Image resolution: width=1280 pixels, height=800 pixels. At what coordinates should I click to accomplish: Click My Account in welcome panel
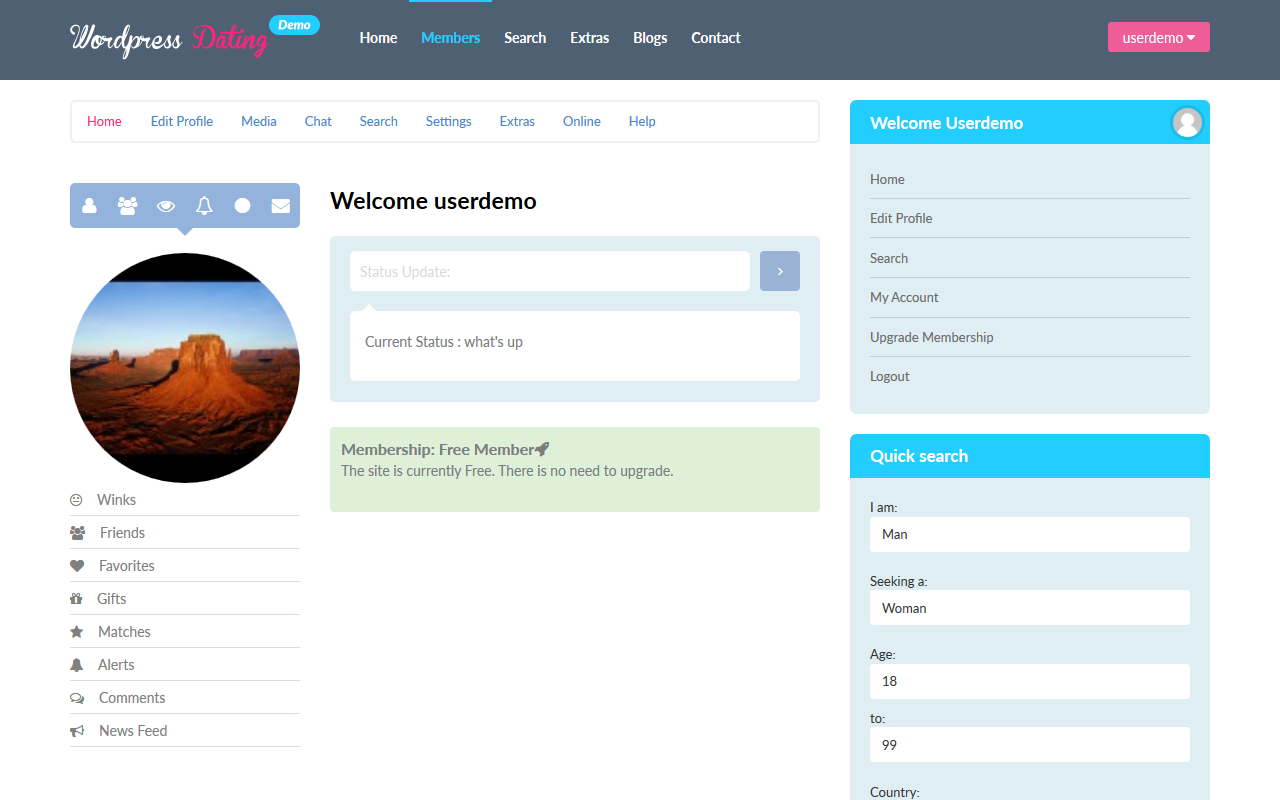[x=904, y=297]
